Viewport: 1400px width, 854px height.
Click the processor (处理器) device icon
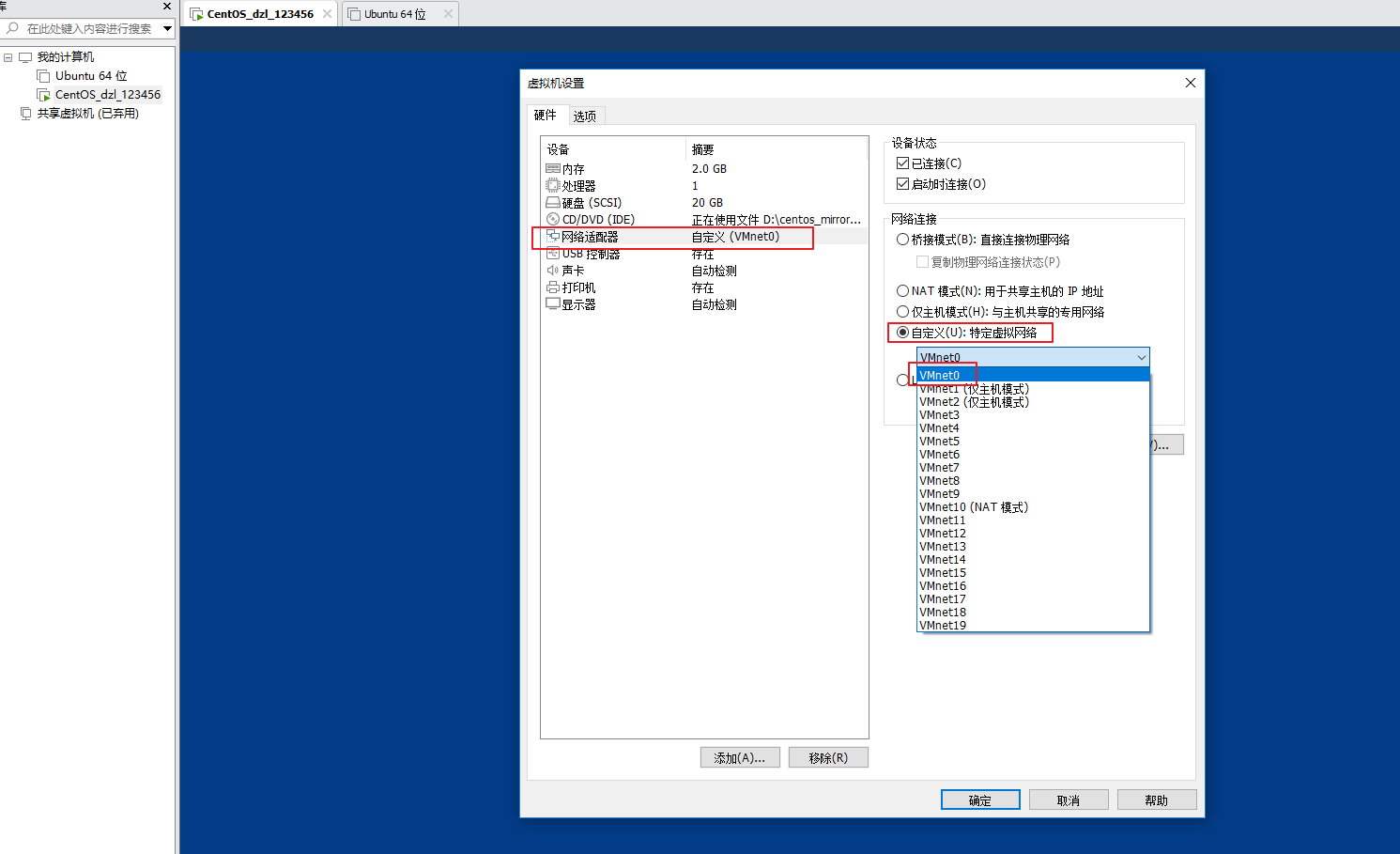tap(553, 186)
